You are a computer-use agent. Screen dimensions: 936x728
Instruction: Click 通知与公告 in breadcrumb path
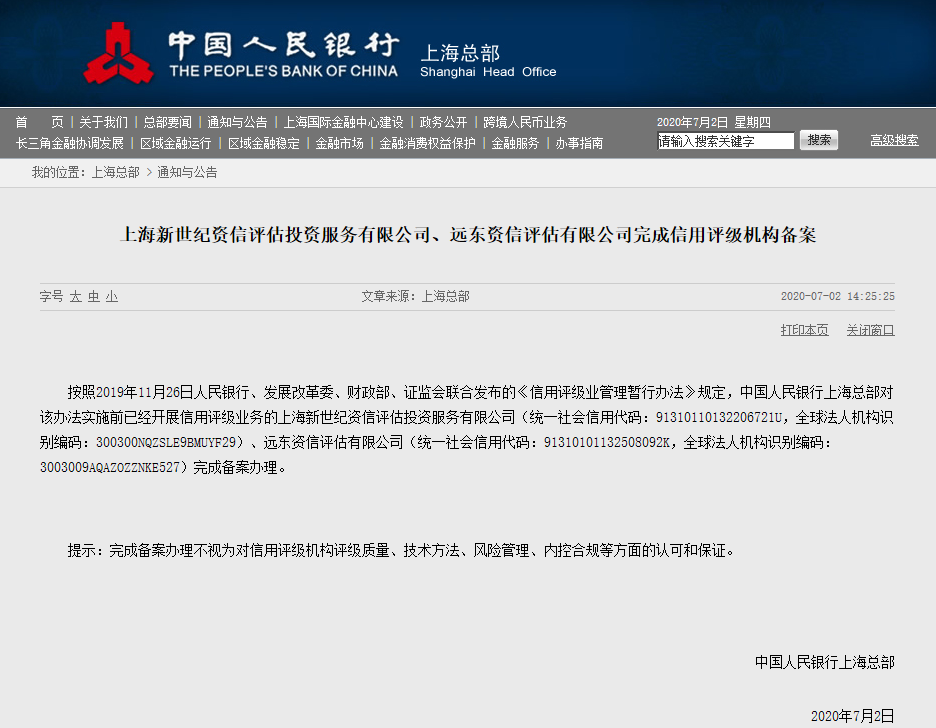[x=187, y=172]
